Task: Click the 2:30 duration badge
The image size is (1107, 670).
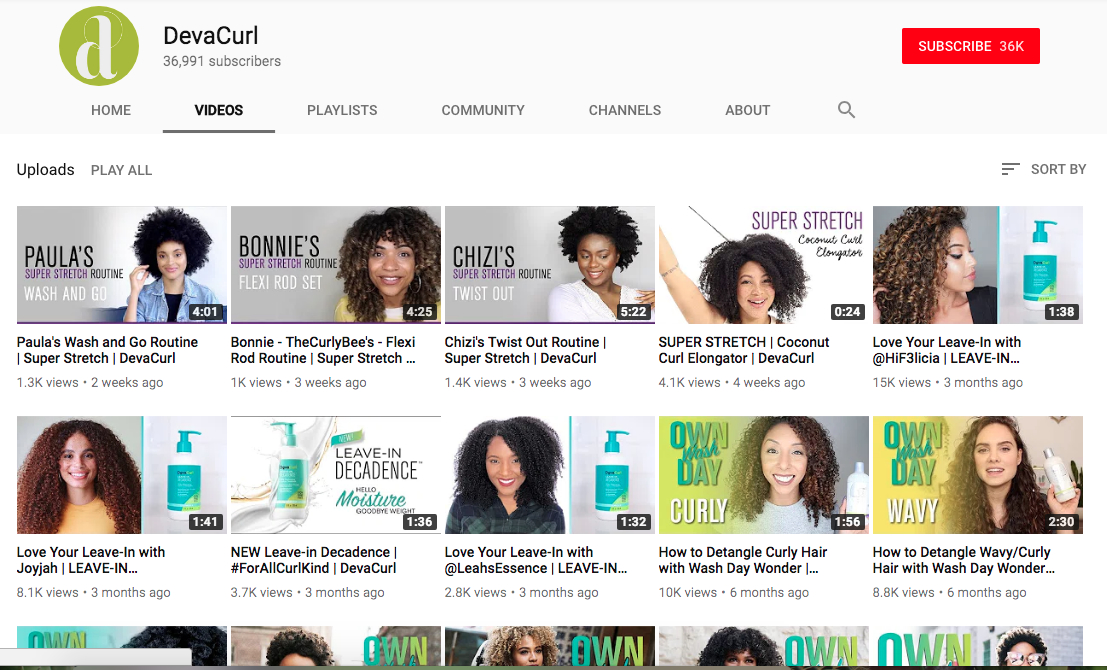Action: pos(1061,522)
